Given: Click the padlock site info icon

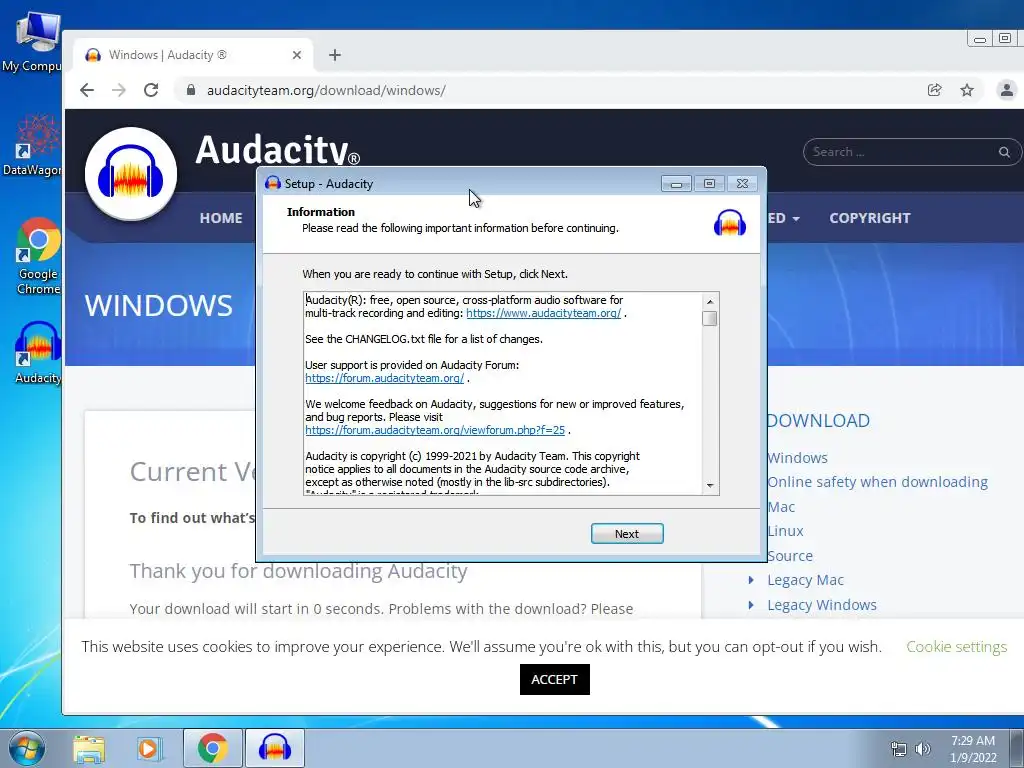Looking at the screenshot, I should pyautogui.click(x=191, y=90).
